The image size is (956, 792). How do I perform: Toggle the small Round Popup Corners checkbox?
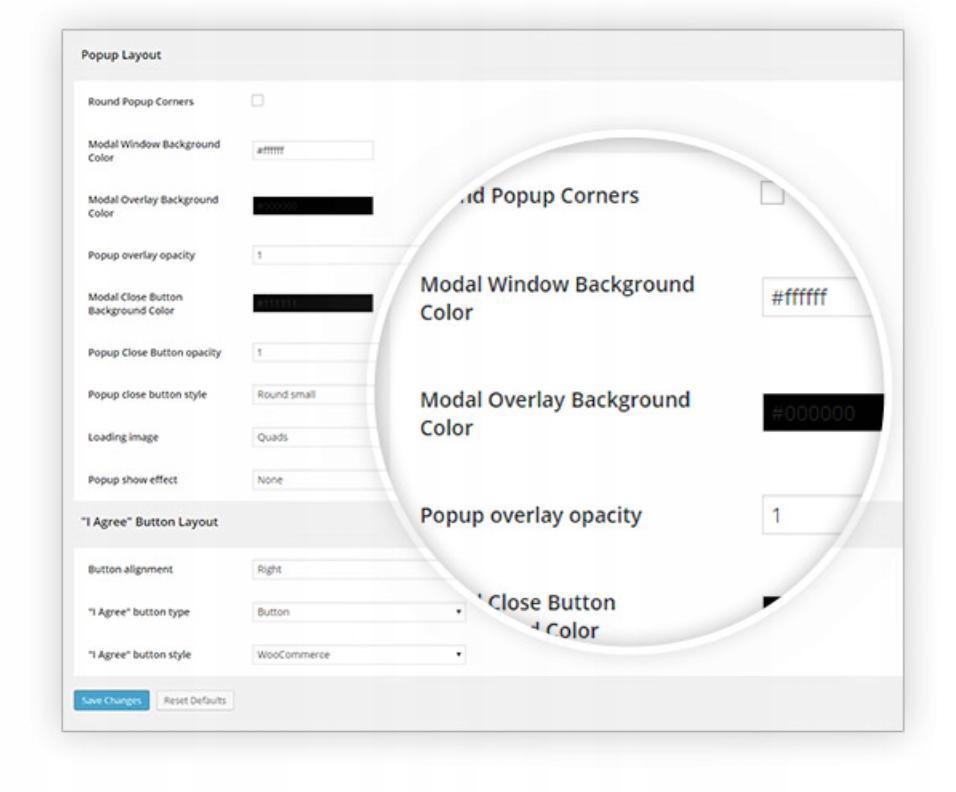coord(257,100)
